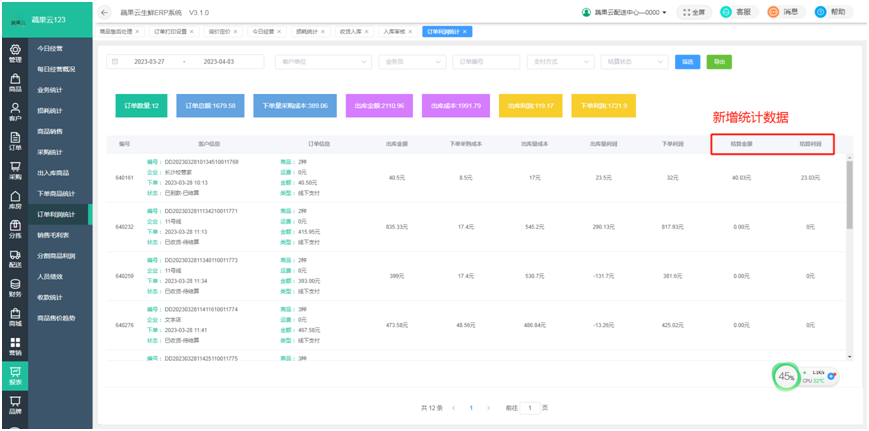869x431 pixels.
Task: Click the blue 筛选 filter button
Action: [x=687, y=62]
